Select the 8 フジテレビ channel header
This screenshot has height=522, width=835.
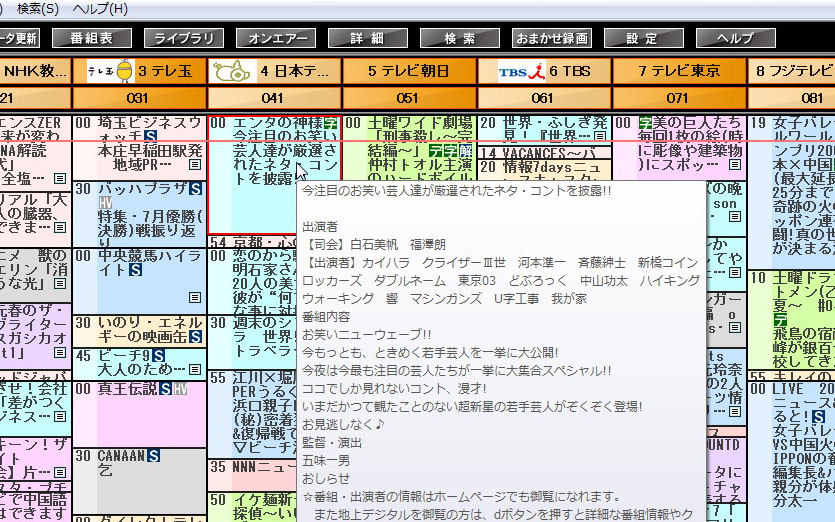point(792,71)
